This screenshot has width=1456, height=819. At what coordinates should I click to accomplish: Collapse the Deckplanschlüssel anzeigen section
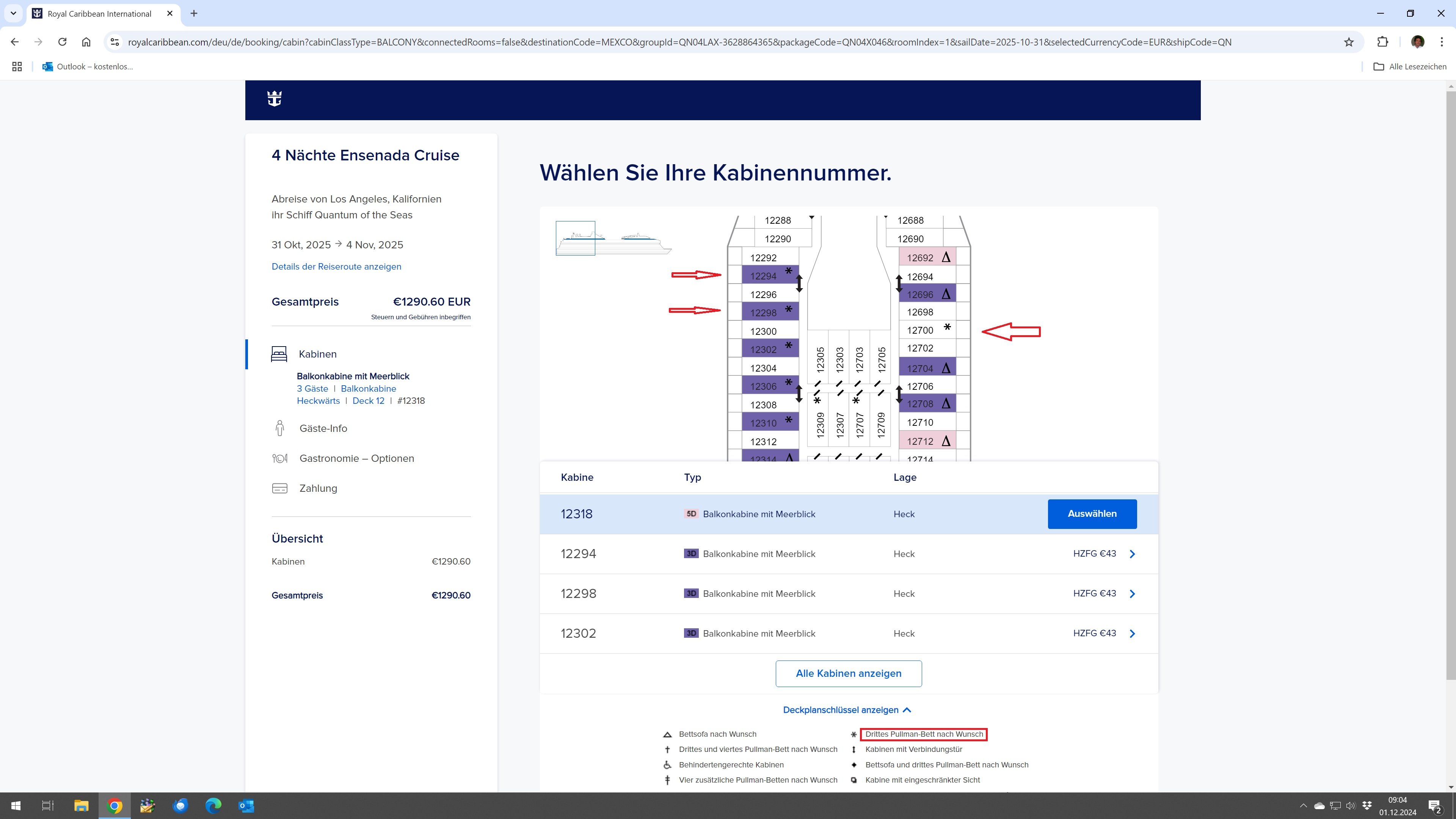[847, 710]
